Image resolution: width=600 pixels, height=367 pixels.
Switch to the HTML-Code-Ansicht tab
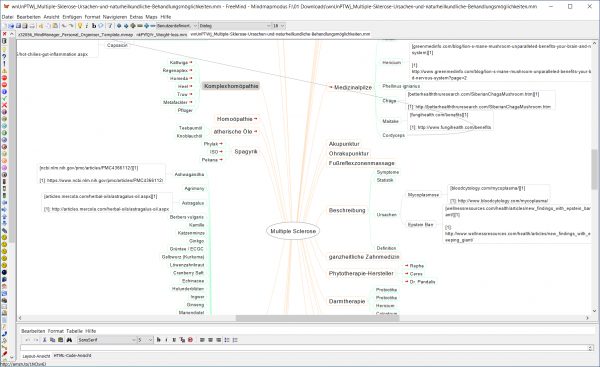(72, 356)
